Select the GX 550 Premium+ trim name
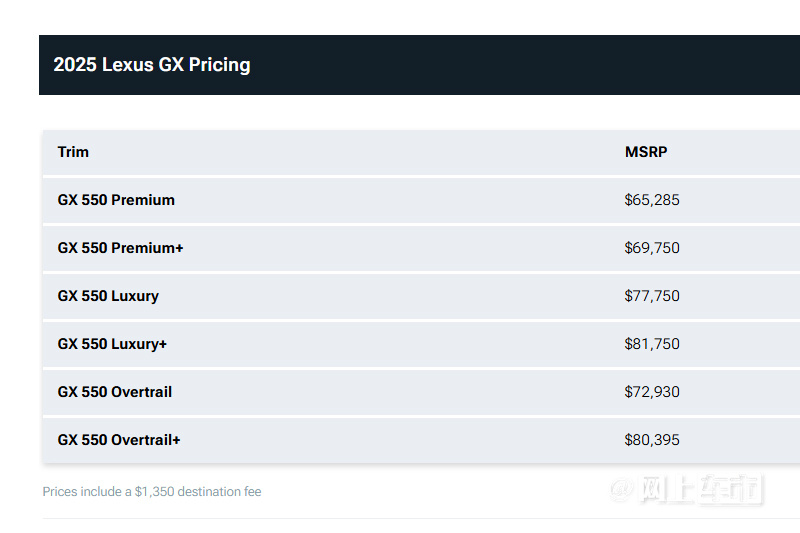This screenshot has height=533, width=800. click(120, 248)
